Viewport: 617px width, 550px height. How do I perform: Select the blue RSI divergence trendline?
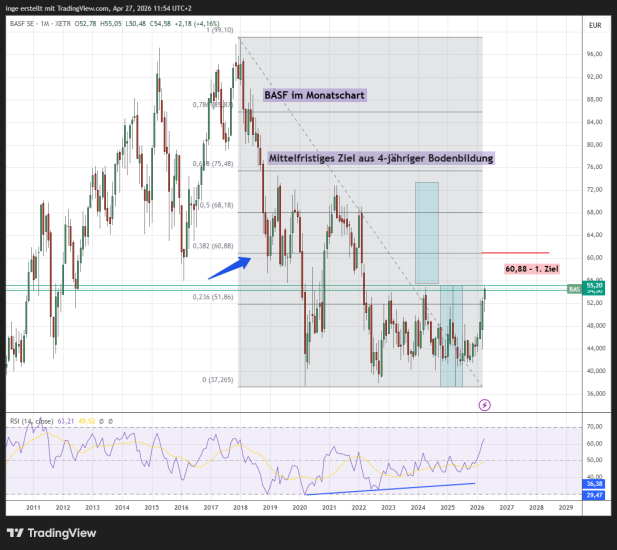[x=390, y=488]
